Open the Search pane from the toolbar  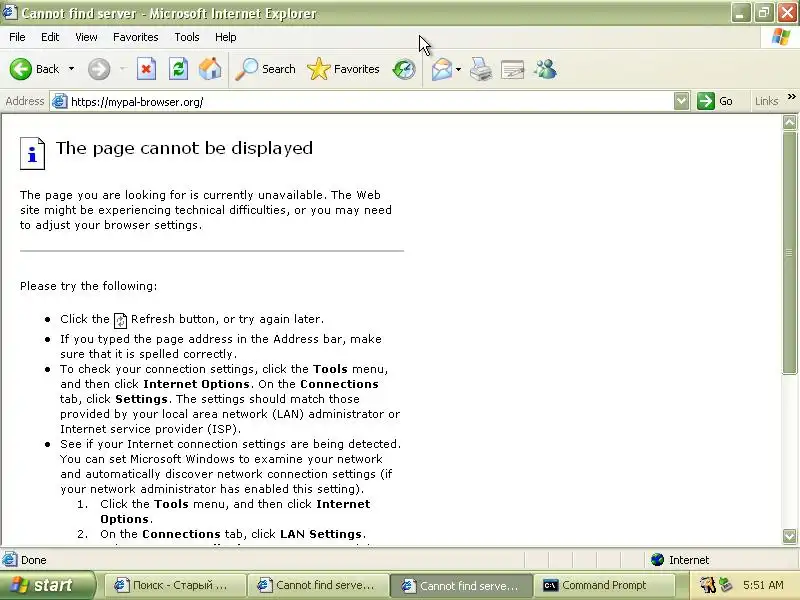(x=265, y=69)
